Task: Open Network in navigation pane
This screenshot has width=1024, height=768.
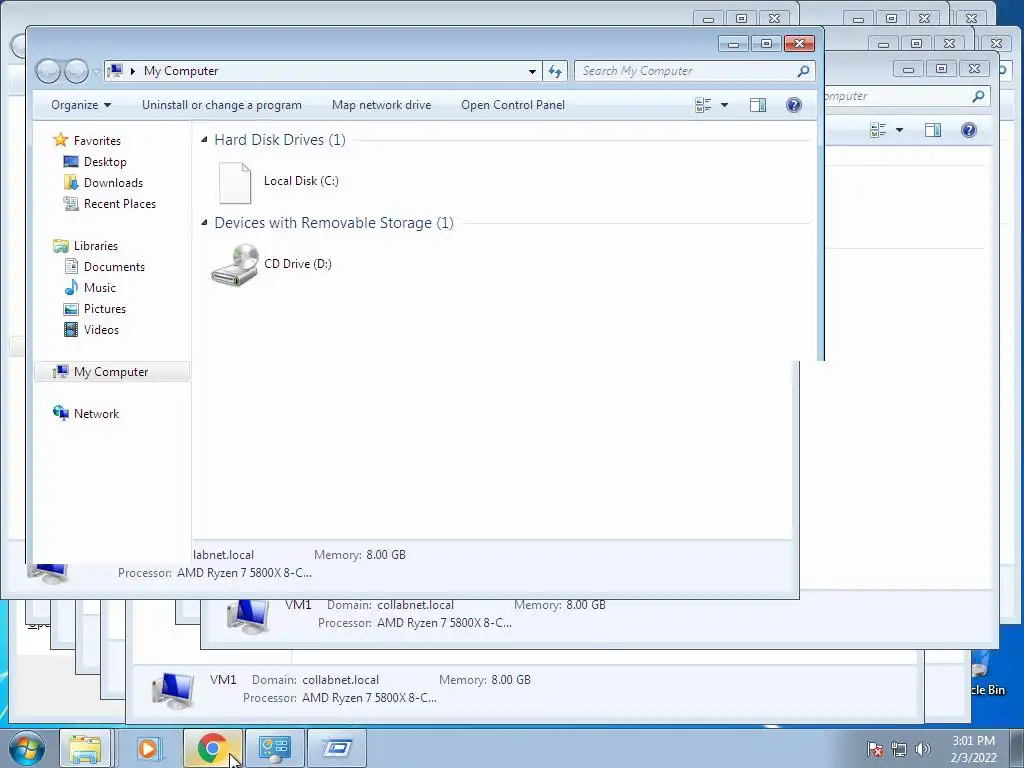Action: 96,413
